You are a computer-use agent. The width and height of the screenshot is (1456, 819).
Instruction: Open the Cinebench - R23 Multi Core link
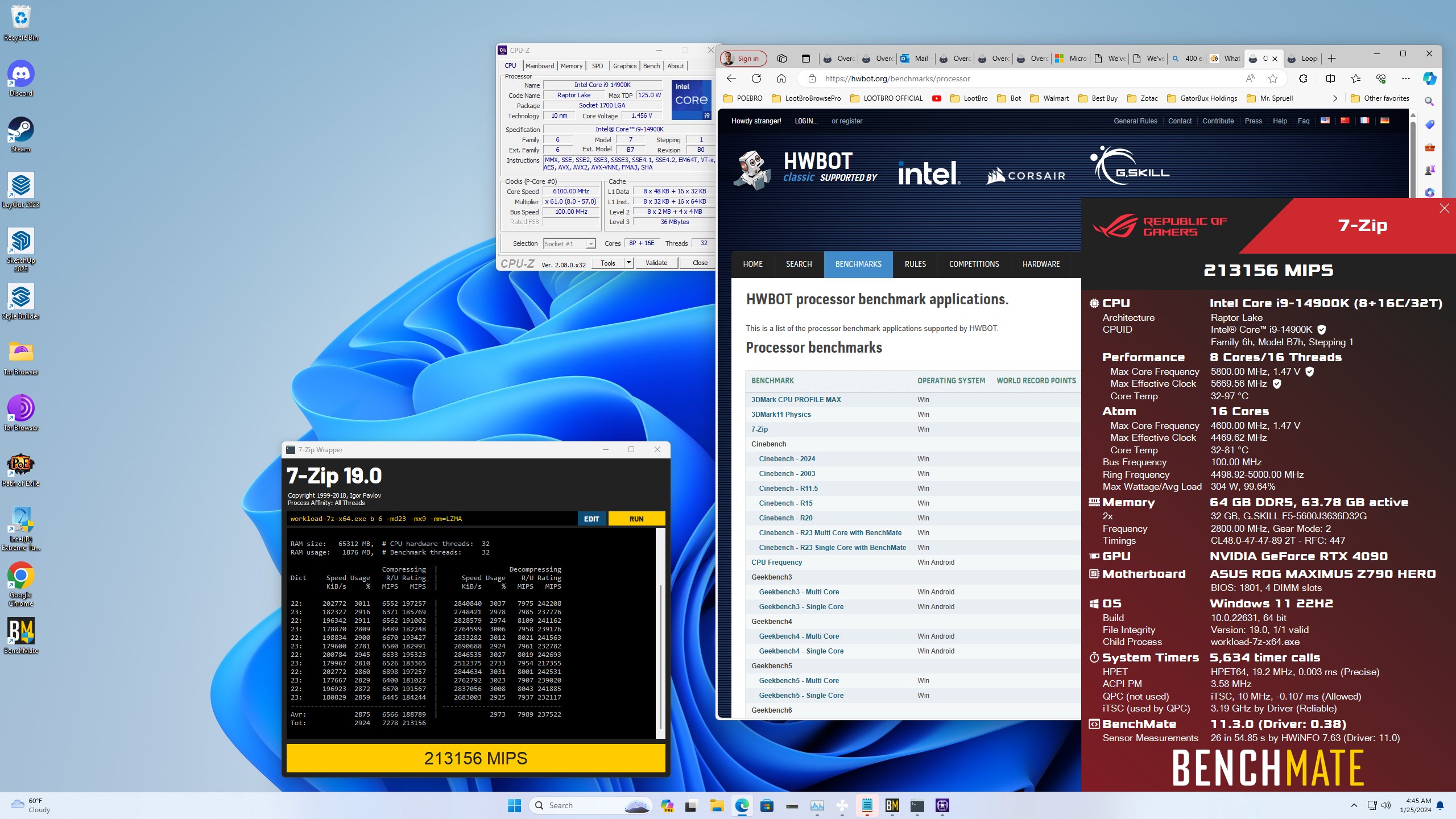(830, 532)
